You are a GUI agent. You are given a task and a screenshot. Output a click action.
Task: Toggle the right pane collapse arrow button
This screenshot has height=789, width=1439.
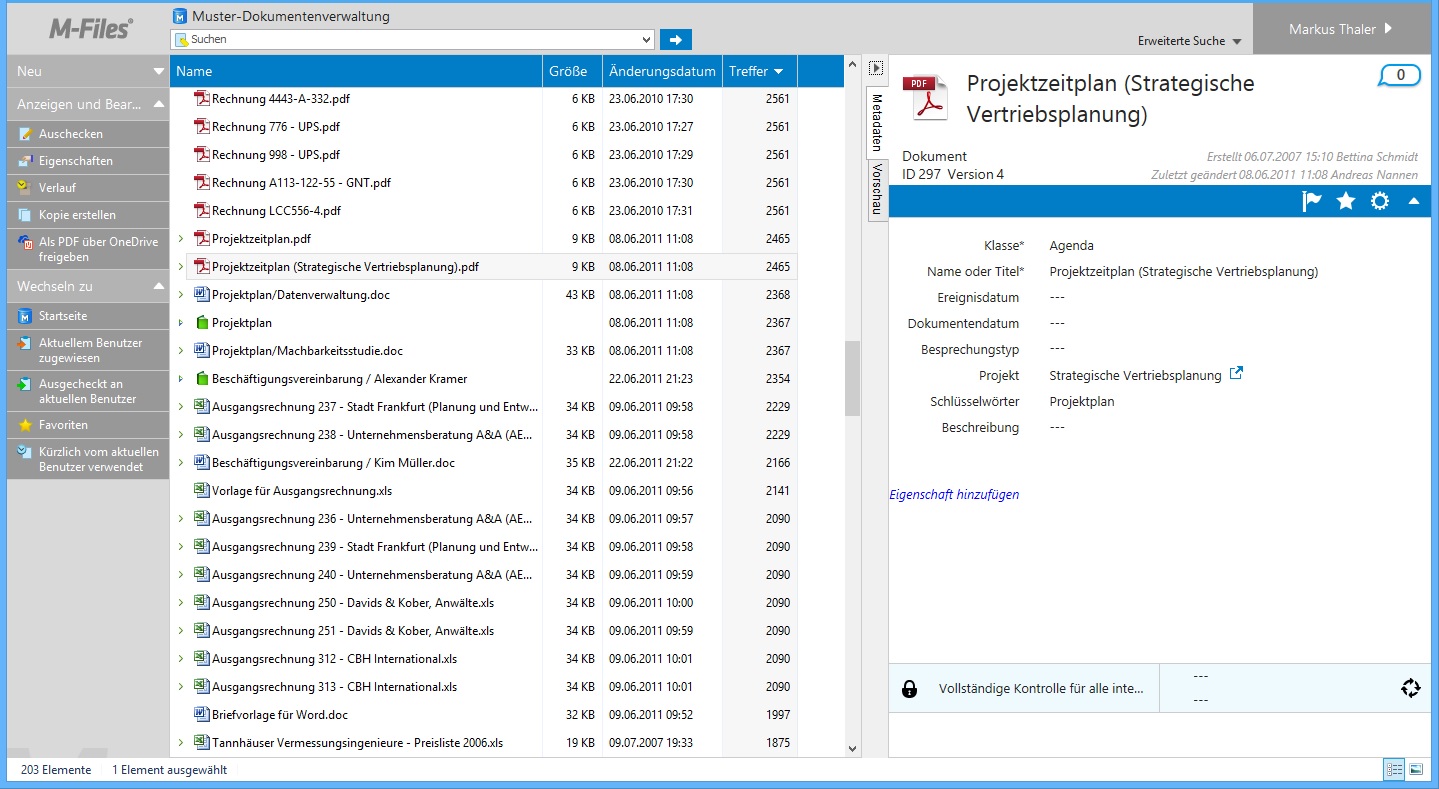(876, 68)
